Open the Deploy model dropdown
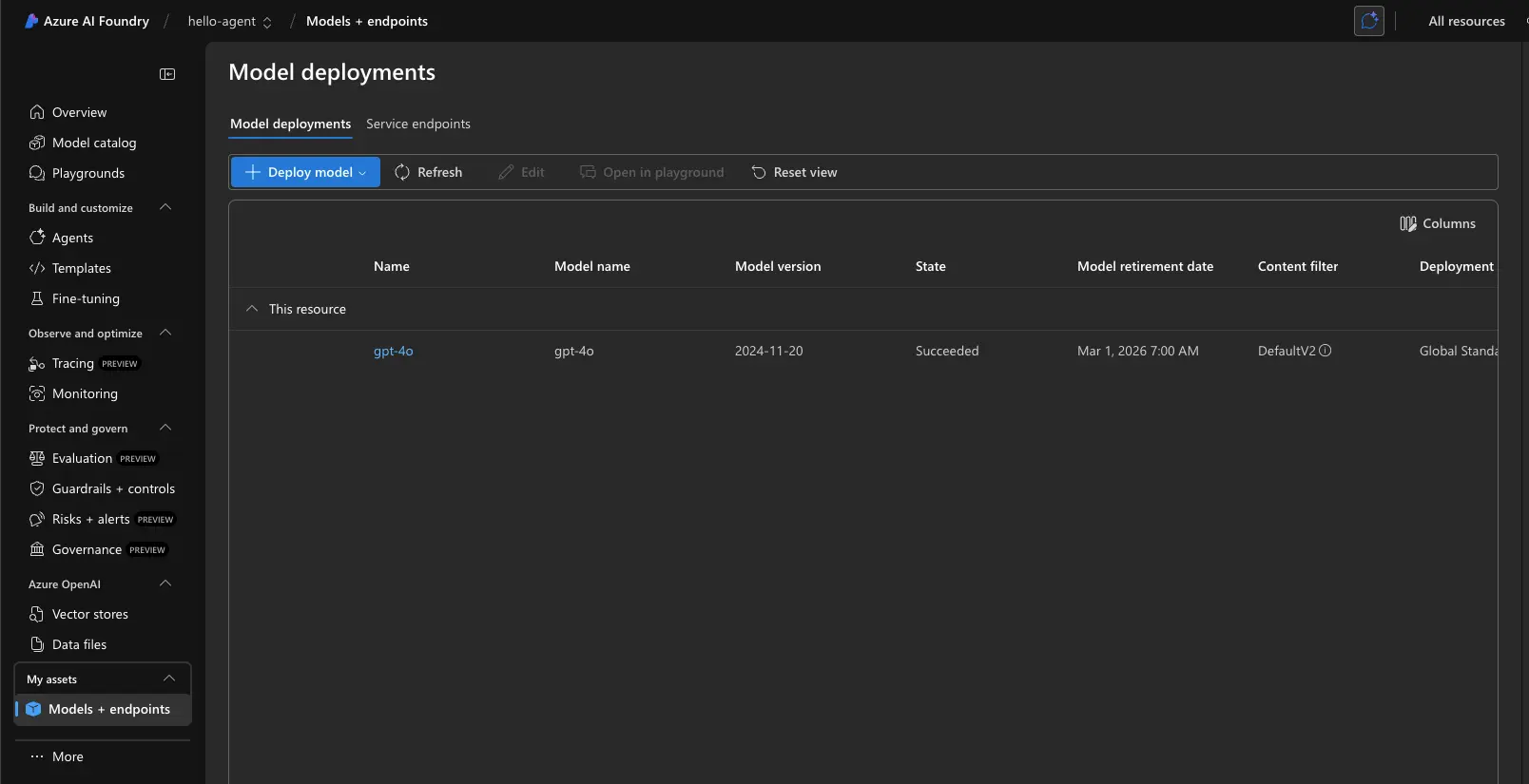The image size is (1529, 784). click(305, 172)
